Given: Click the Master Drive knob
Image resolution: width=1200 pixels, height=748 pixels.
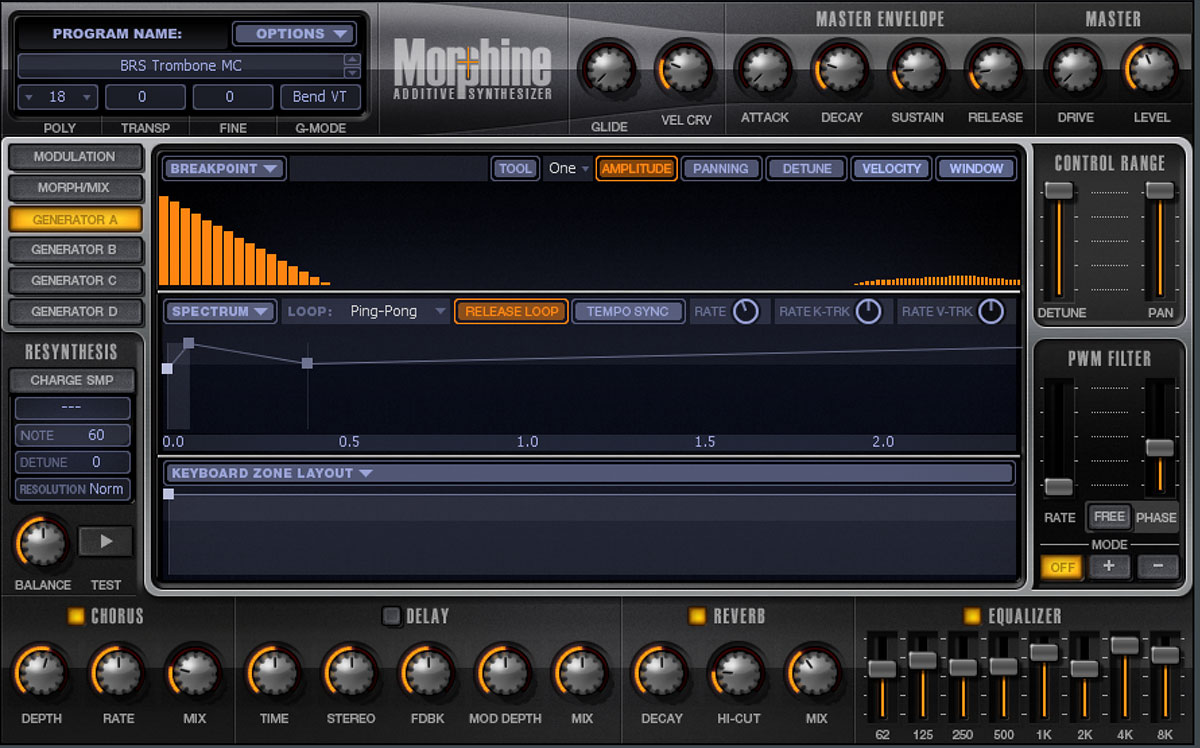Looking at the screenshot, I should point(1075,68).
